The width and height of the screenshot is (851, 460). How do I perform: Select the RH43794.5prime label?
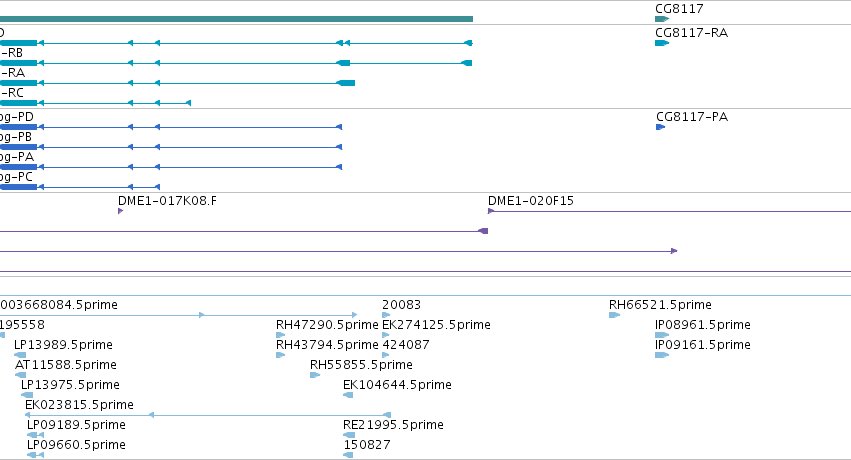(x=327, y=345)
